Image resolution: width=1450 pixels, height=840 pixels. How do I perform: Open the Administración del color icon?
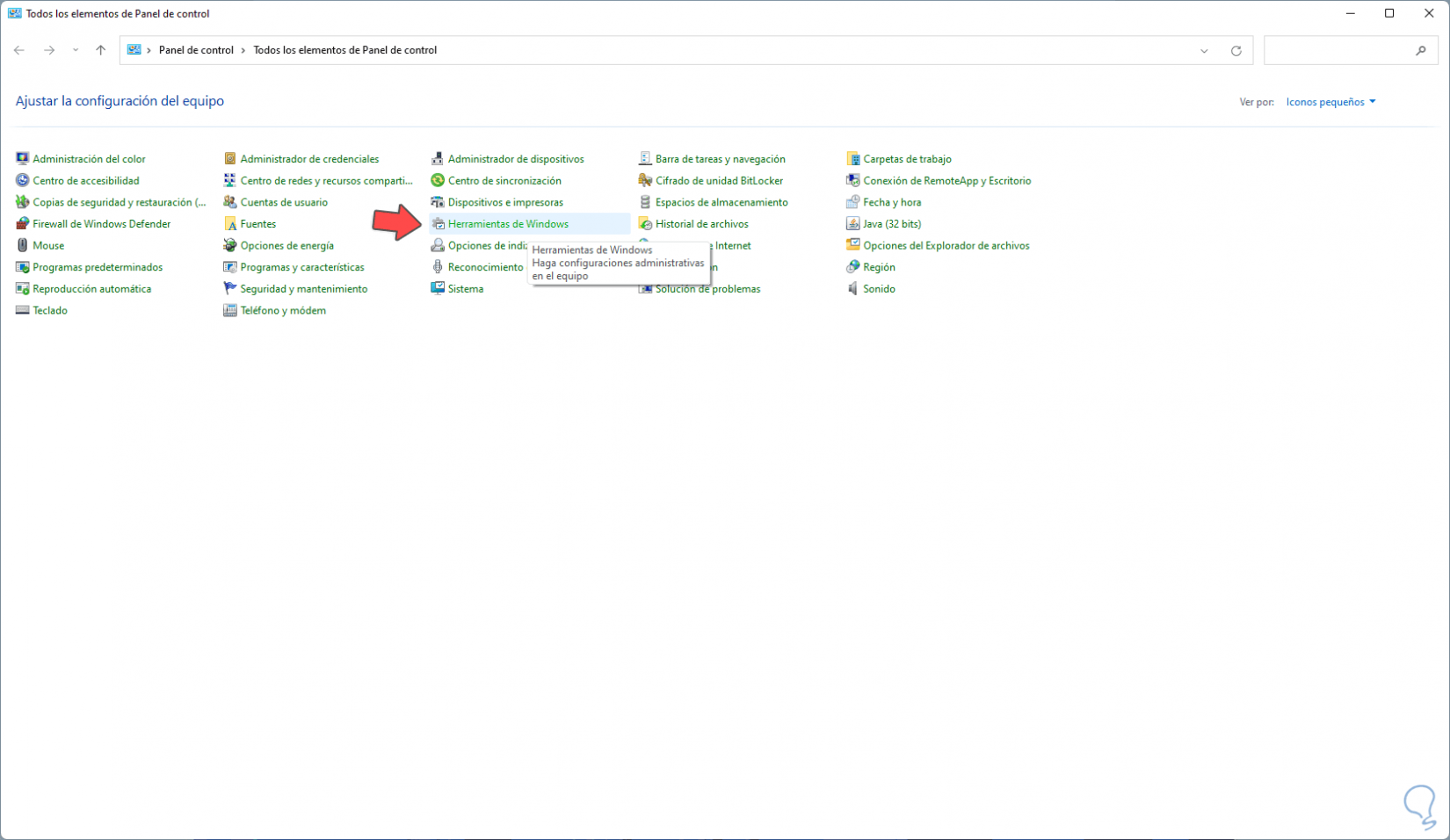click(23, 159)
